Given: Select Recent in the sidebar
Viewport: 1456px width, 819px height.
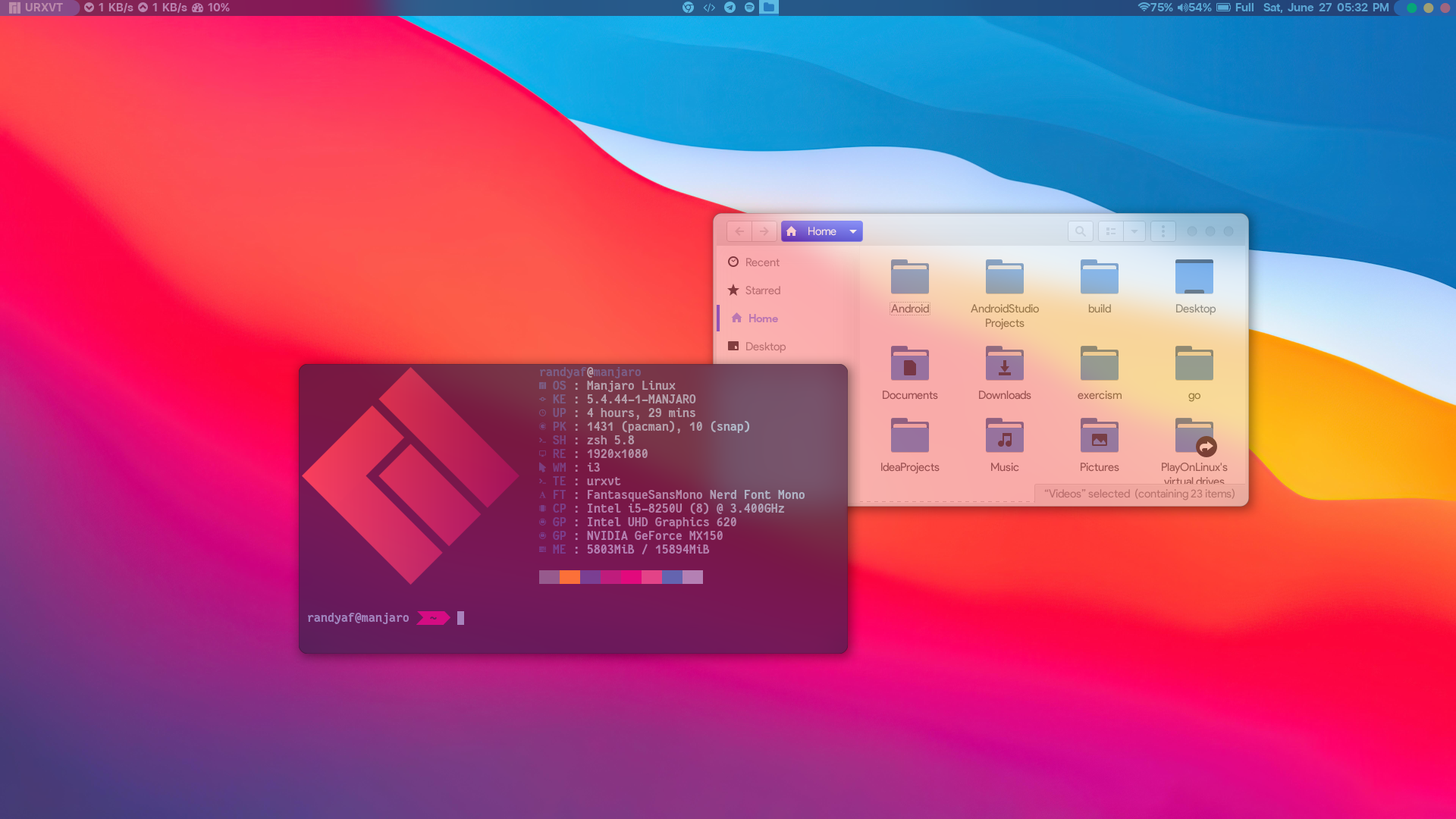Looking at the screenshot, I should pyautogui.click(x=761, y=262).
